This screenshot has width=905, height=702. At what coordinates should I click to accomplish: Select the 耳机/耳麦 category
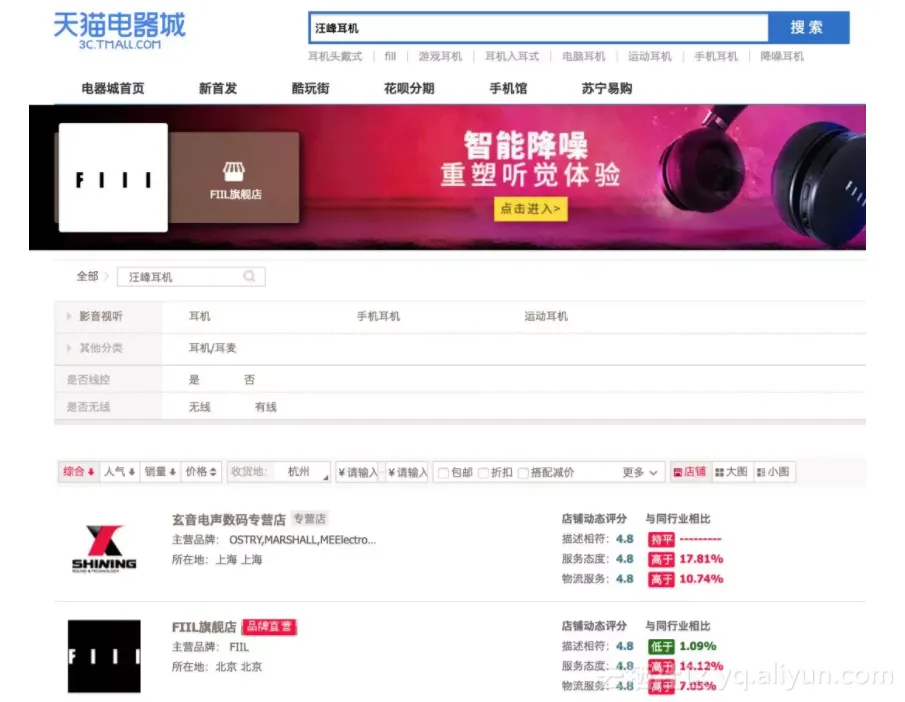click(x=212, y=348)
